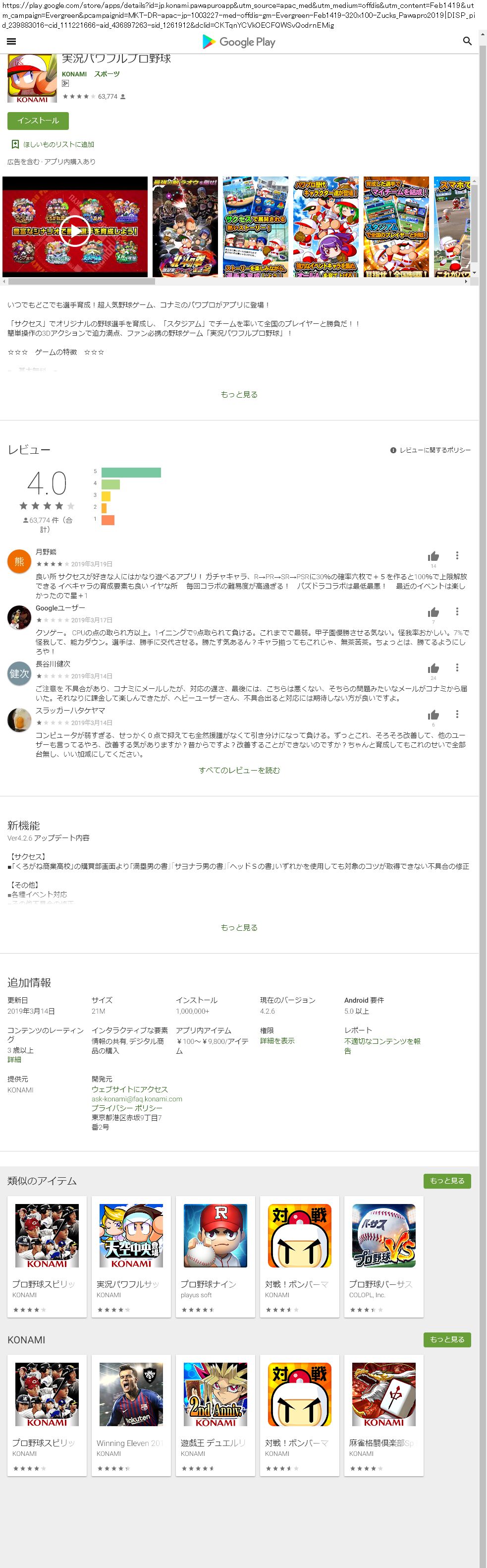Open KONAMI developer link under title
This screenshot has width=487, height=1568.
(74, 74)
